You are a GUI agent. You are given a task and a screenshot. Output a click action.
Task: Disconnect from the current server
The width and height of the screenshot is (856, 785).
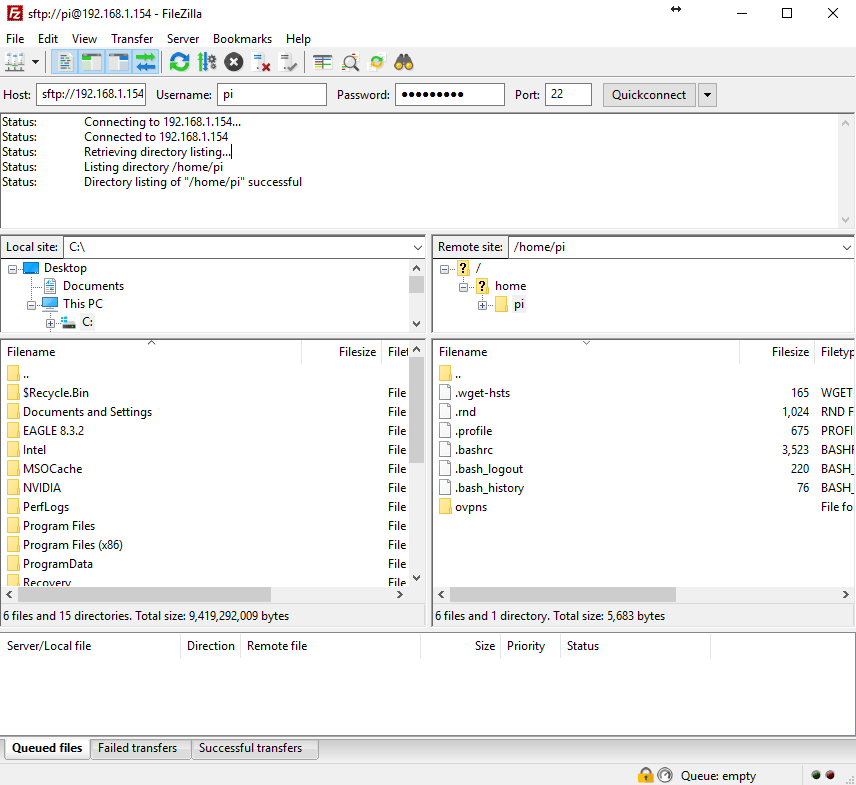pos(261,62)
